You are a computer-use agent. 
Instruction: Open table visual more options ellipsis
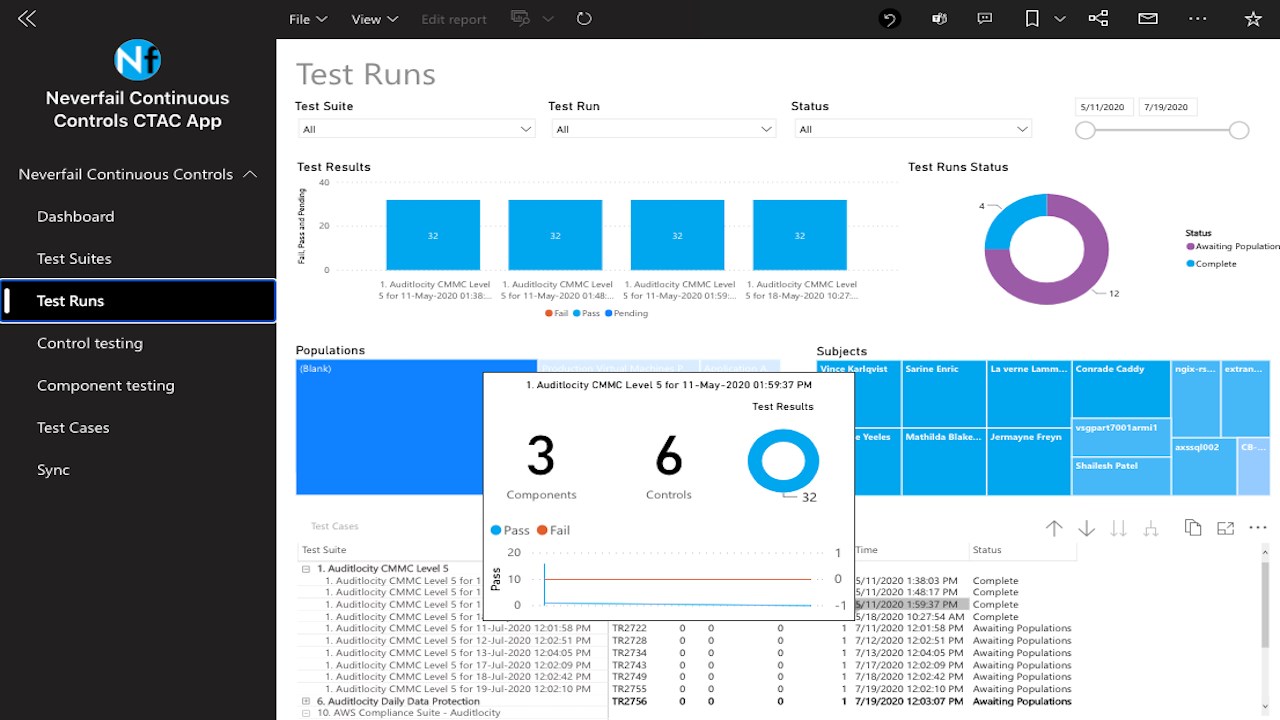coord(1258,528)
